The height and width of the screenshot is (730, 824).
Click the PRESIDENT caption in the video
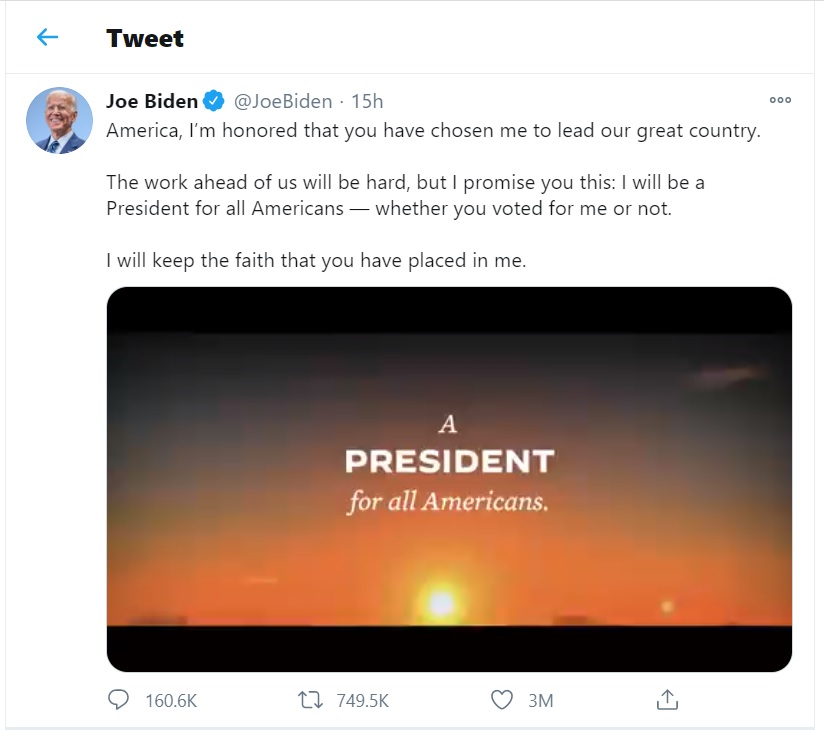pos(449,462)
